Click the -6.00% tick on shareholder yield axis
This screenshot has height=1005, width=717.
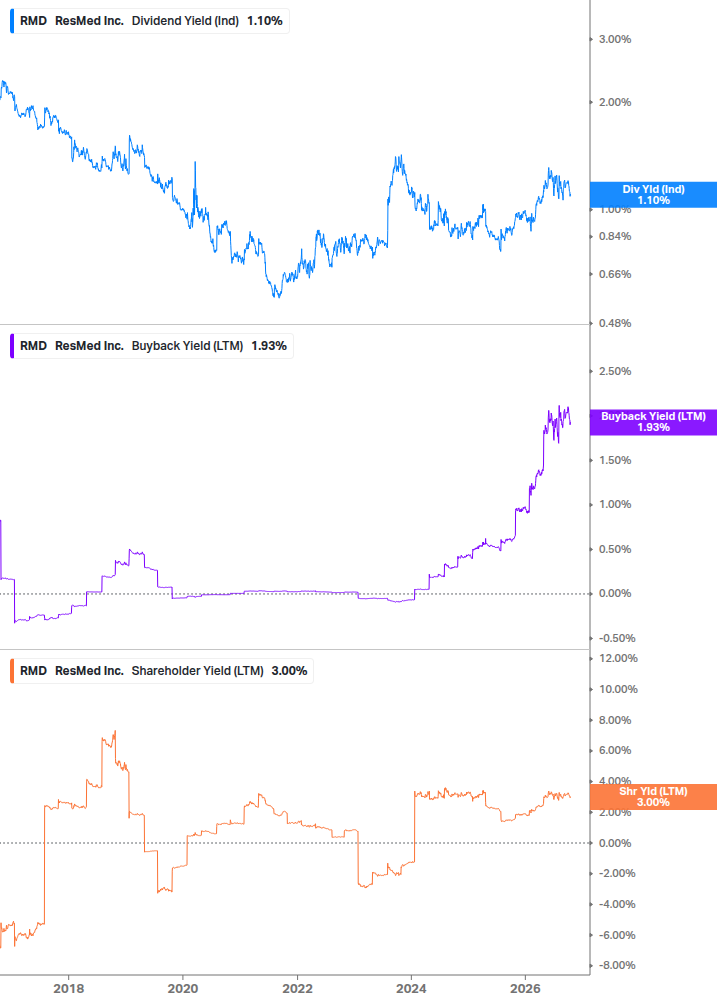[x=617, y=935]
